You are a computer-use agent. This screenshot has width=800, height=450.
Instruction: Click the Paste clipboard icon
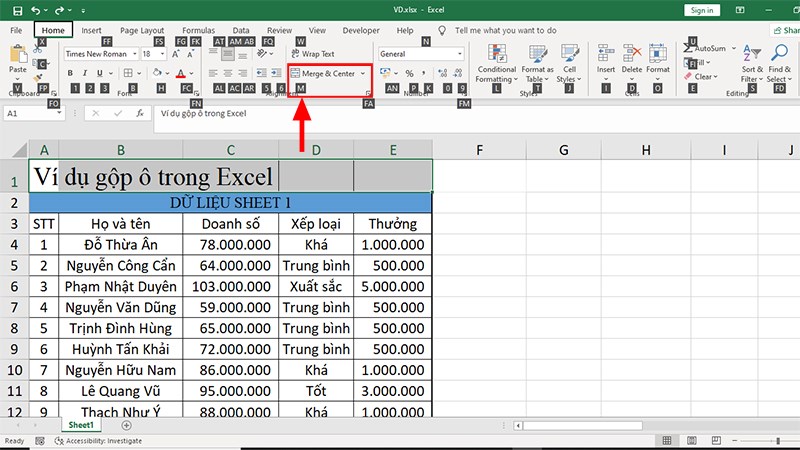coord(18,54)
